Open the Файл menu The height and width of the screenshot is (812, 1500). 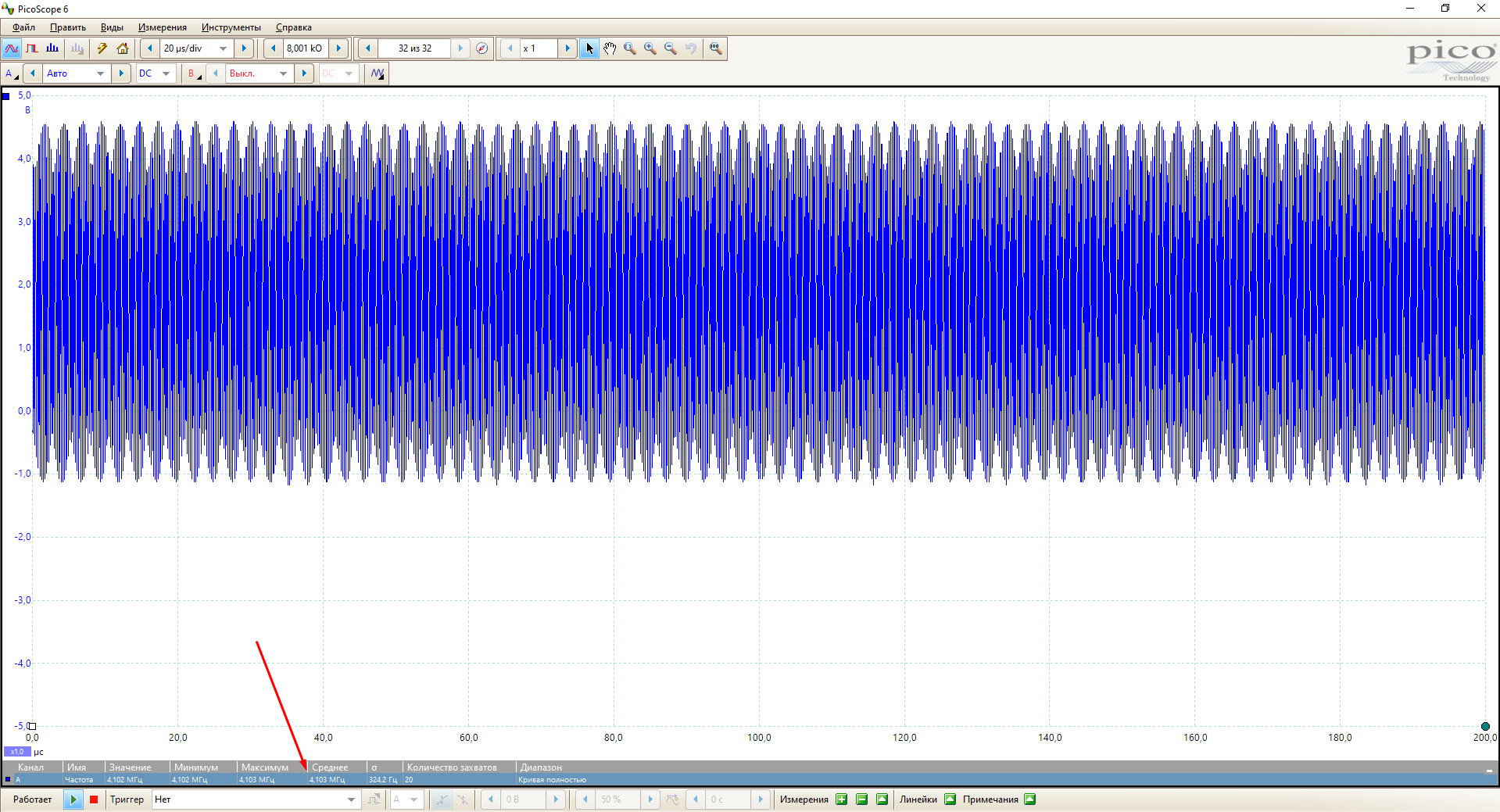tap(23, 27)
